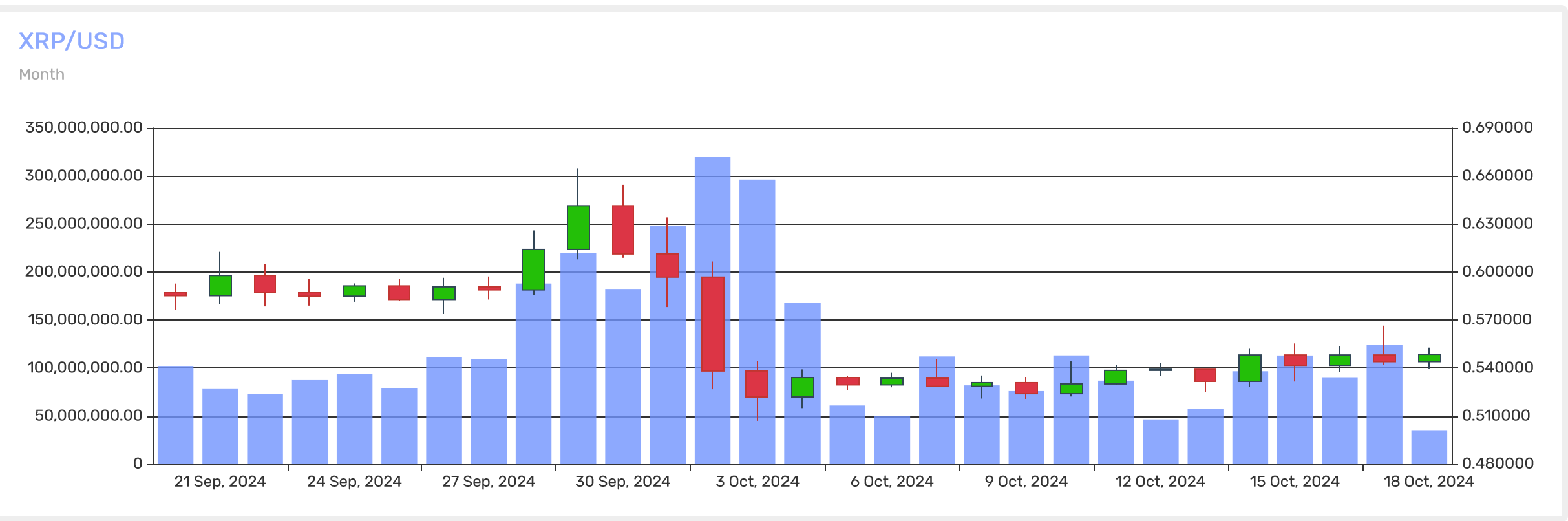Click the 0.690000 price axis label

point(1498,127)
